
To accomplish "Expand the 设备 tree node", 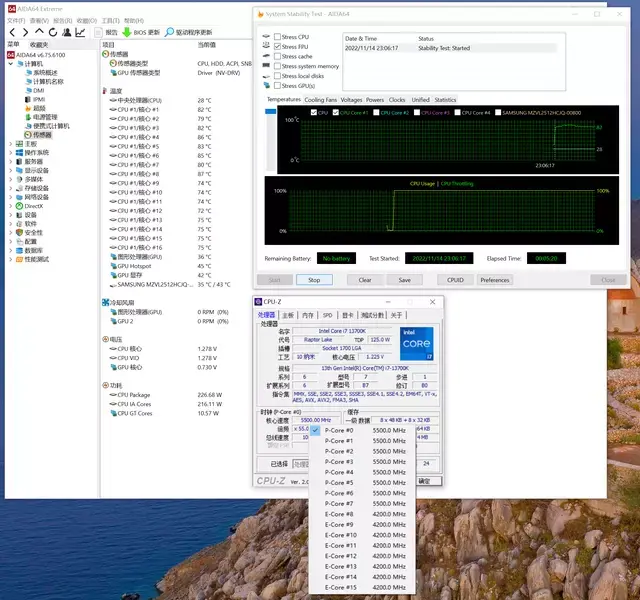I will tap(11, 215).
